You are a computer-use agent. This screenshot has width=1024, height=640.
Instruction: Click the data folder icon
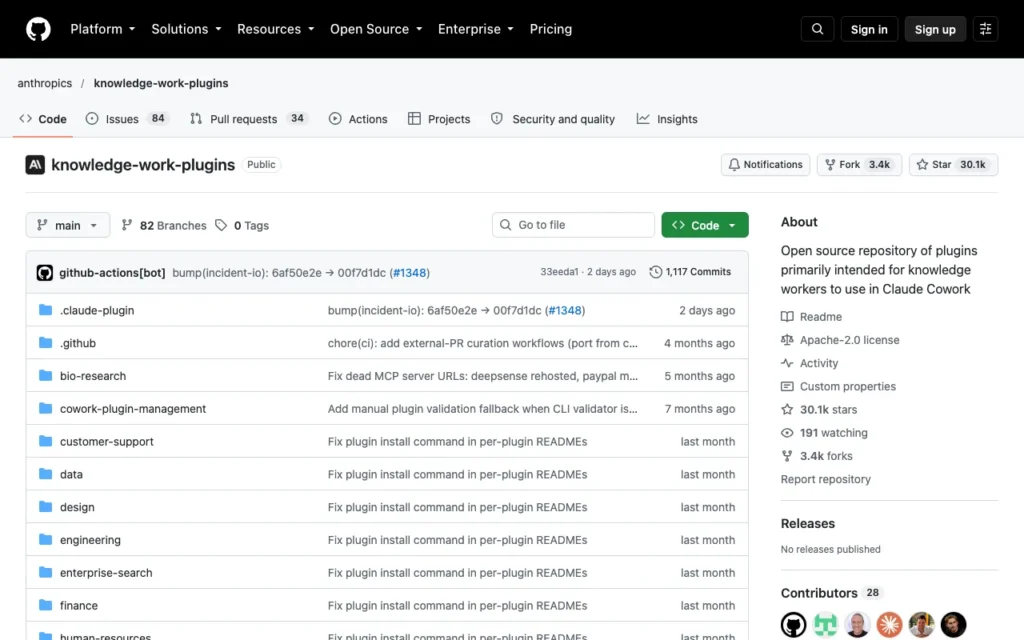[x=45, y=473]
